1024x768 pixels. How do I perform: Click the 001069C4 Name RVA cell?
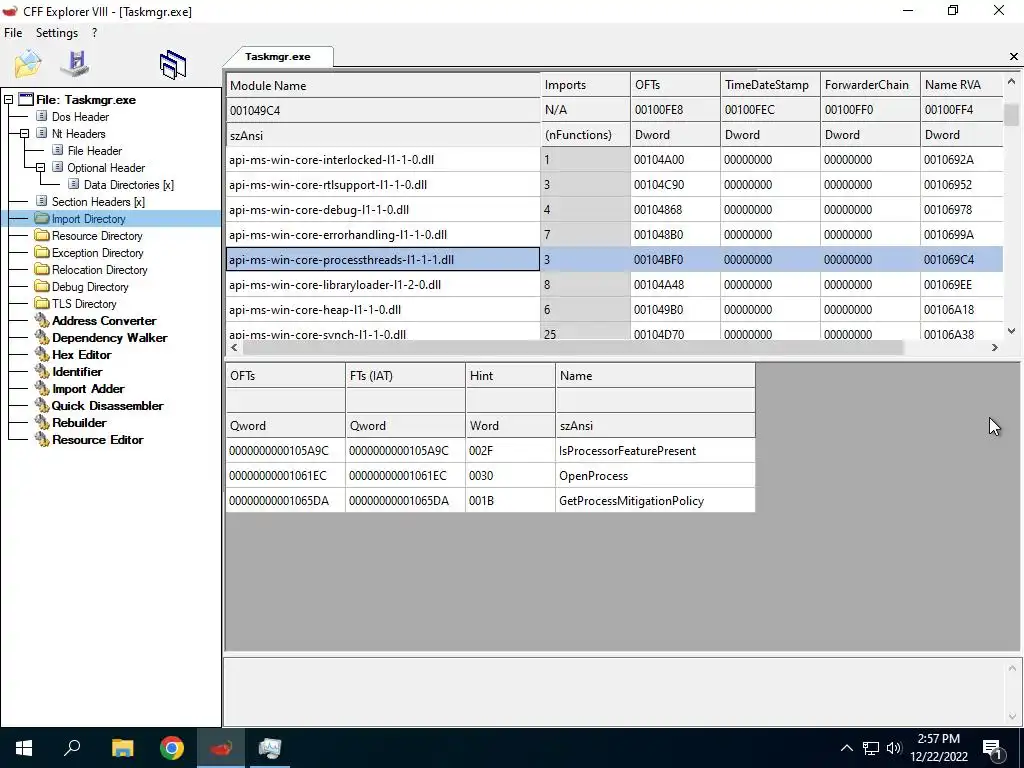pos(961,260)
